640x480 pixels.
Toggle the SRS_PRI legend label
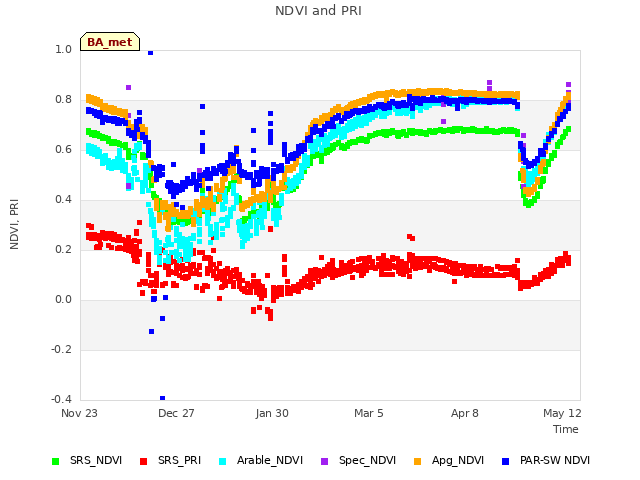[x=180, y=460]
